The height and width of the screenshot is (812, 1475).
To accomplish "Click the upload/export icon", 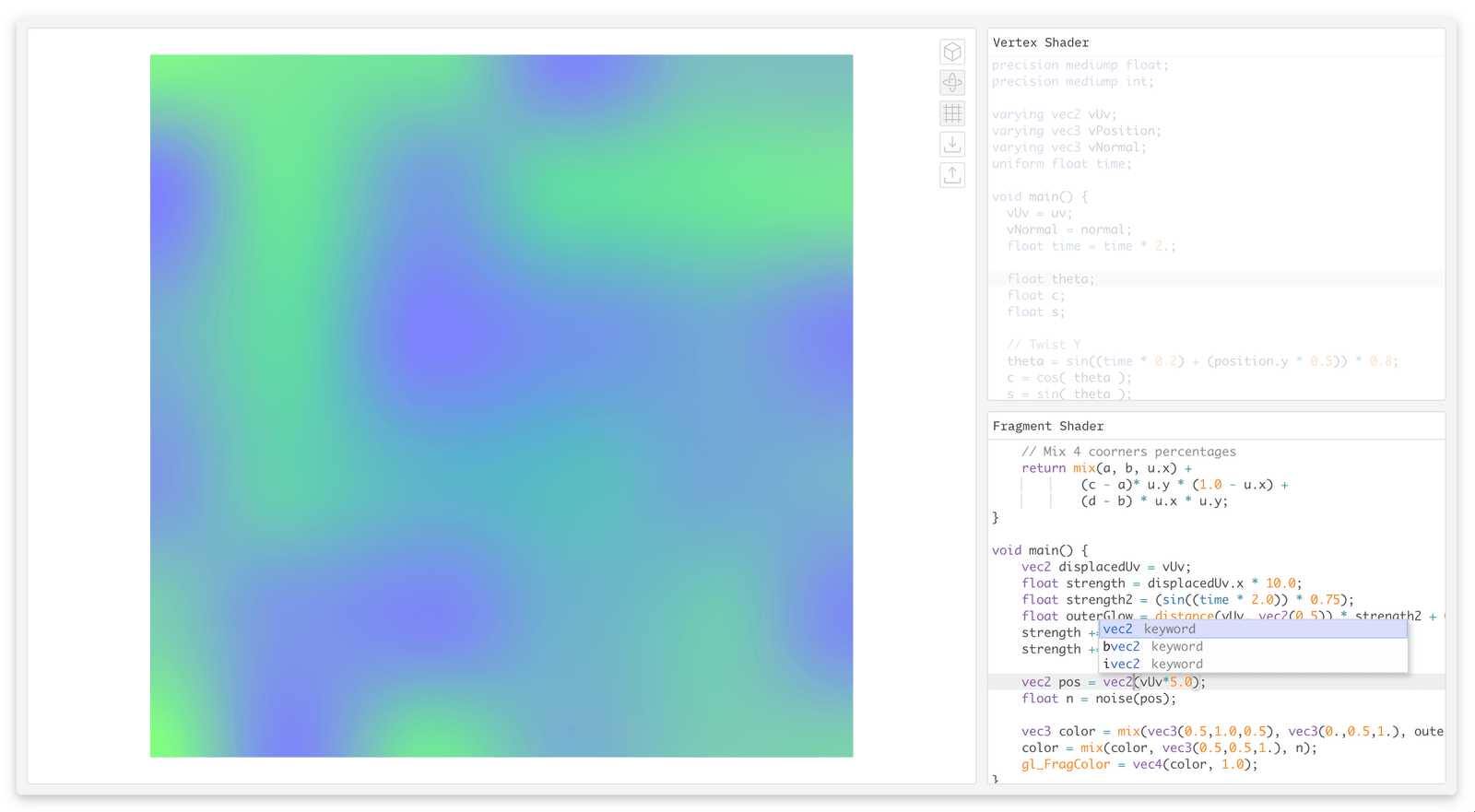I will coord(952,175).
